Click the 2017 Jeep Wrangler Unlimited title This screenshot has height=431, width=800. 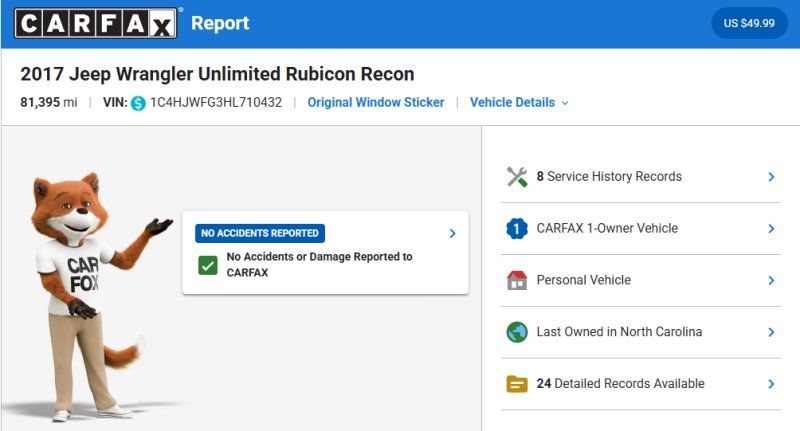coord(217,74)
